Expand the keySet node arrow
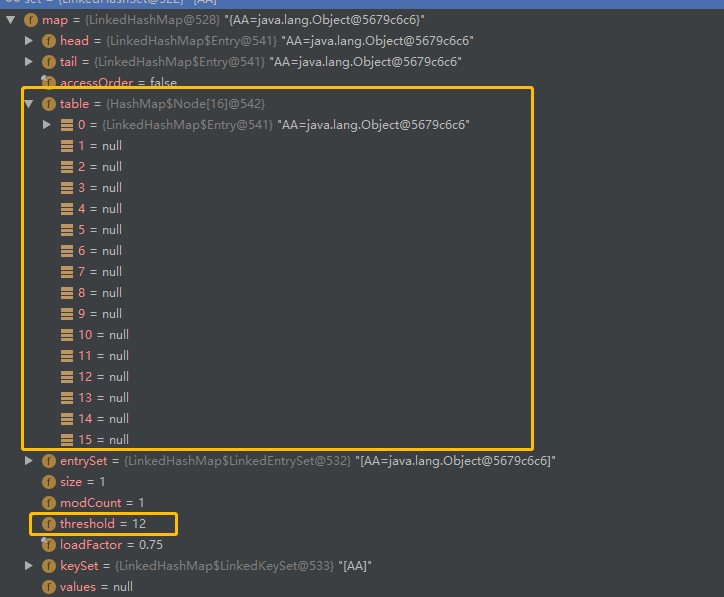This screenshot has width=724, height=597. coord(29,566)
